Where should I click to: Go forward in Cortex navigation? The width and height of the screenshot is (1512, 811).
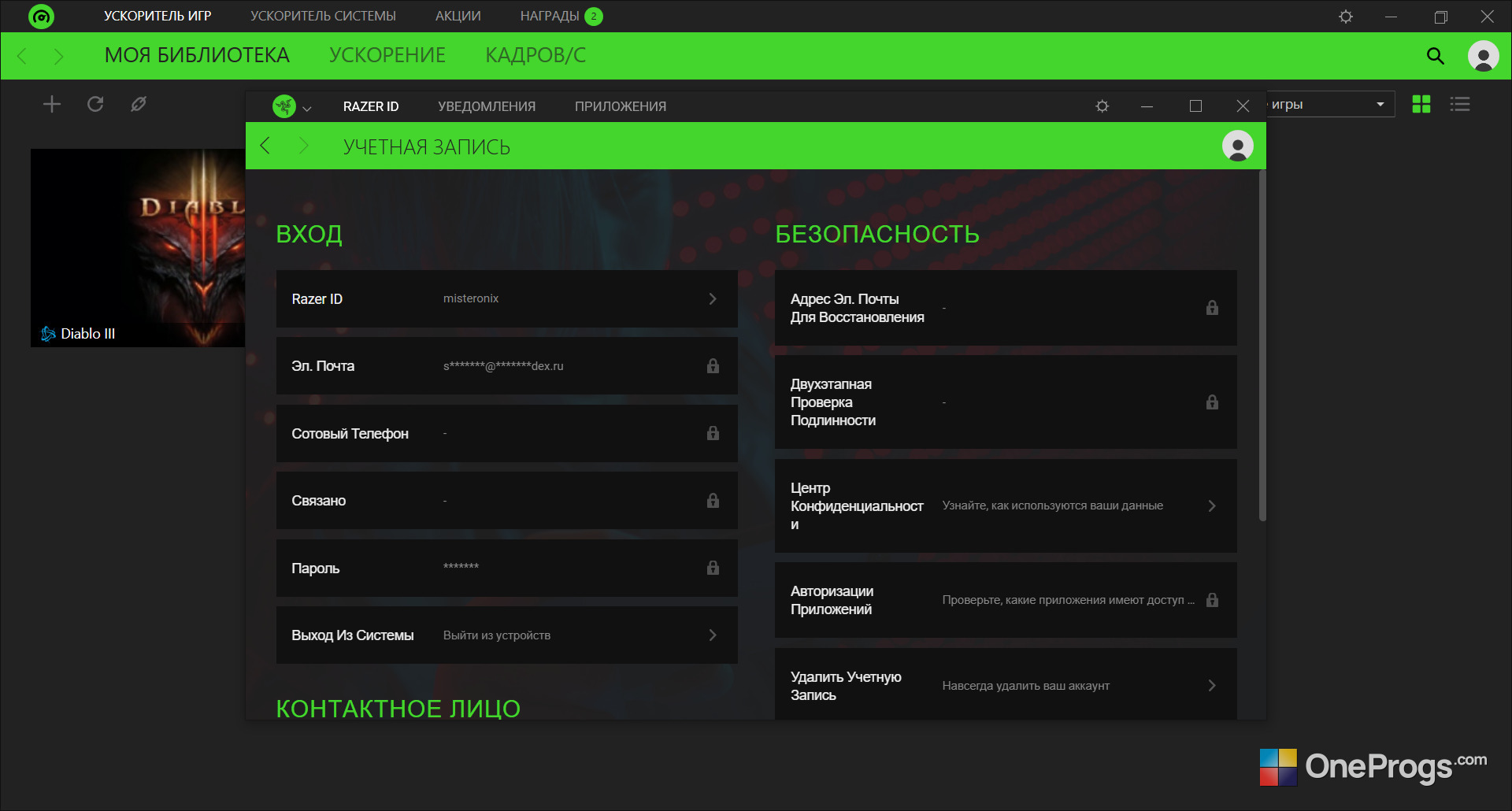click(x=58, y=56)
